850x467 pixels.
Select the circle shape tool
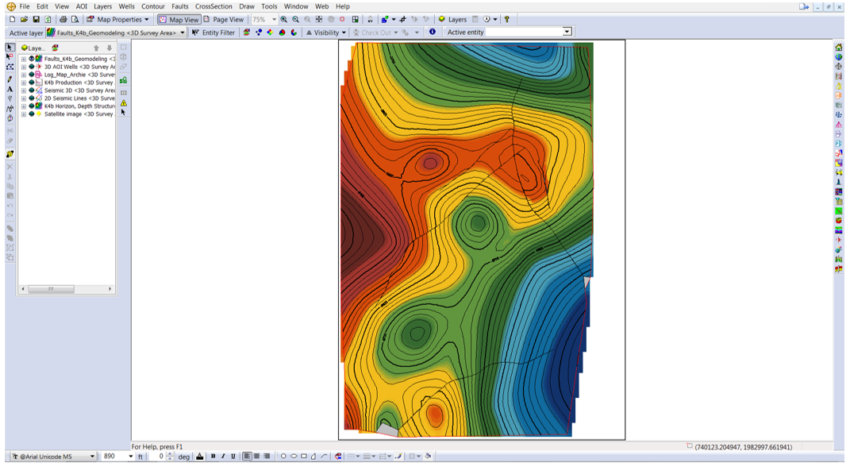[x=283, y=457]
